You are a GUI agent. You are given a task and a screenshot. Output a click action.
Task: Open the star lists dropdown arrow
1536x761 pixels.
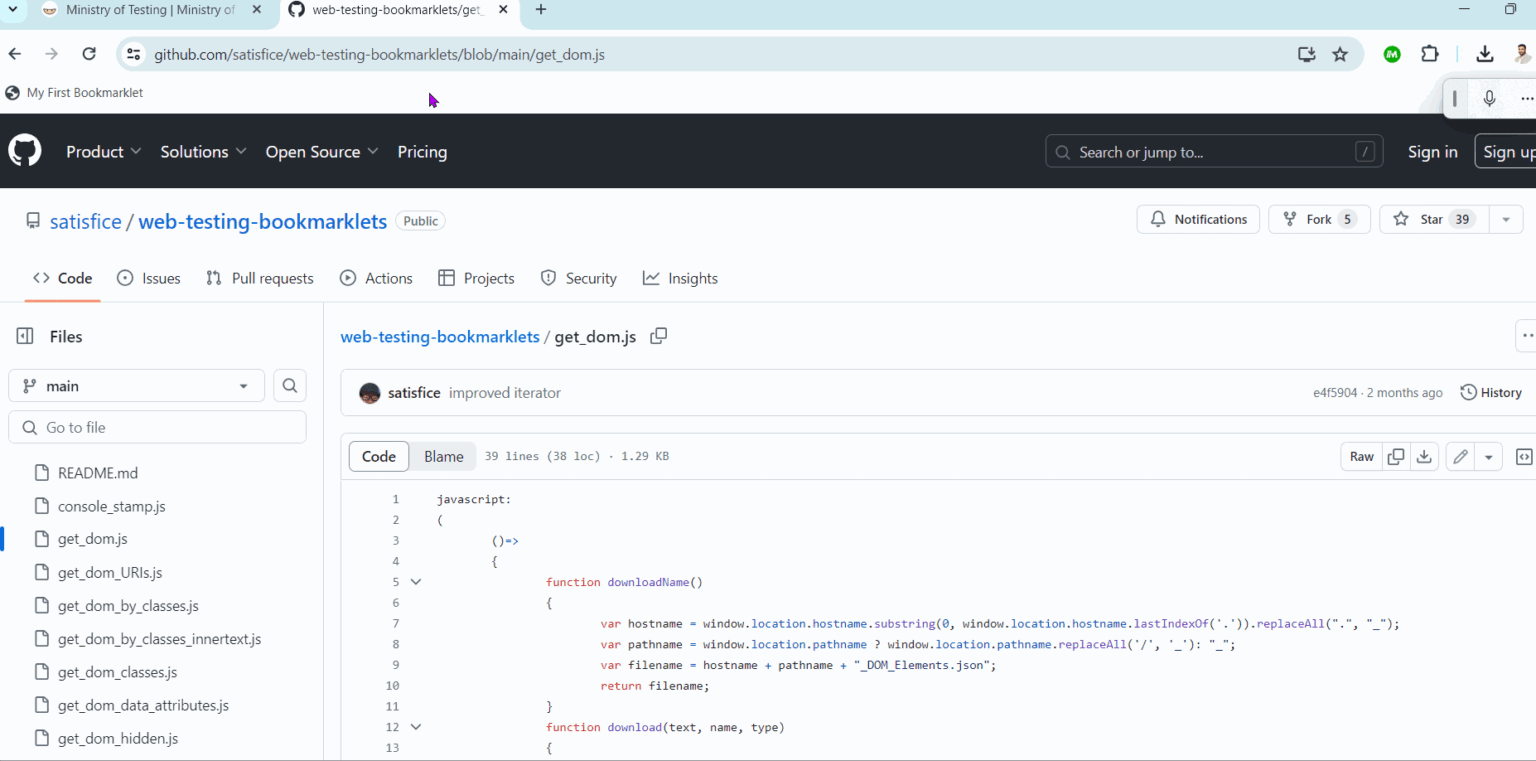[x=1506, y=220]
